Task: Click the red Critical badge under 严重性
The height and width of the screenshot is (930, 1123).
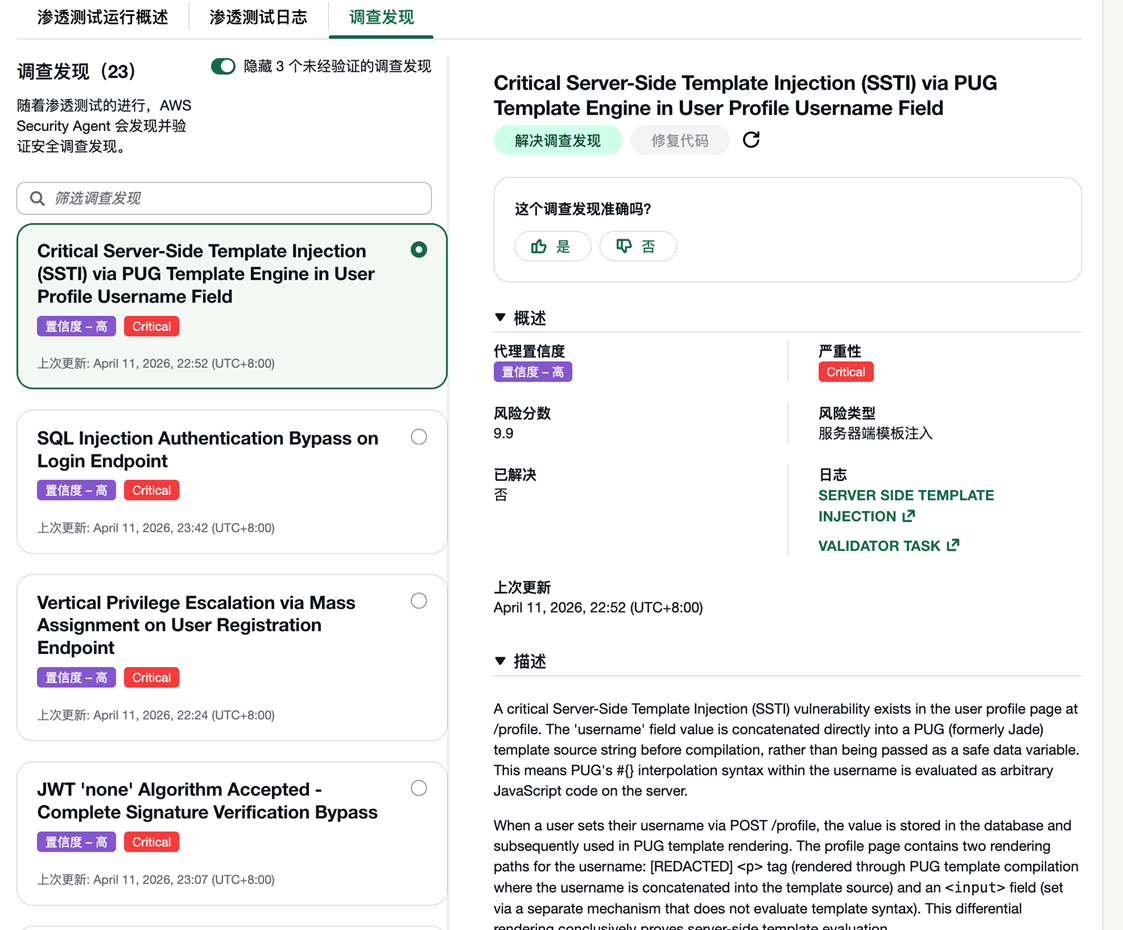Action: [845, 372]
